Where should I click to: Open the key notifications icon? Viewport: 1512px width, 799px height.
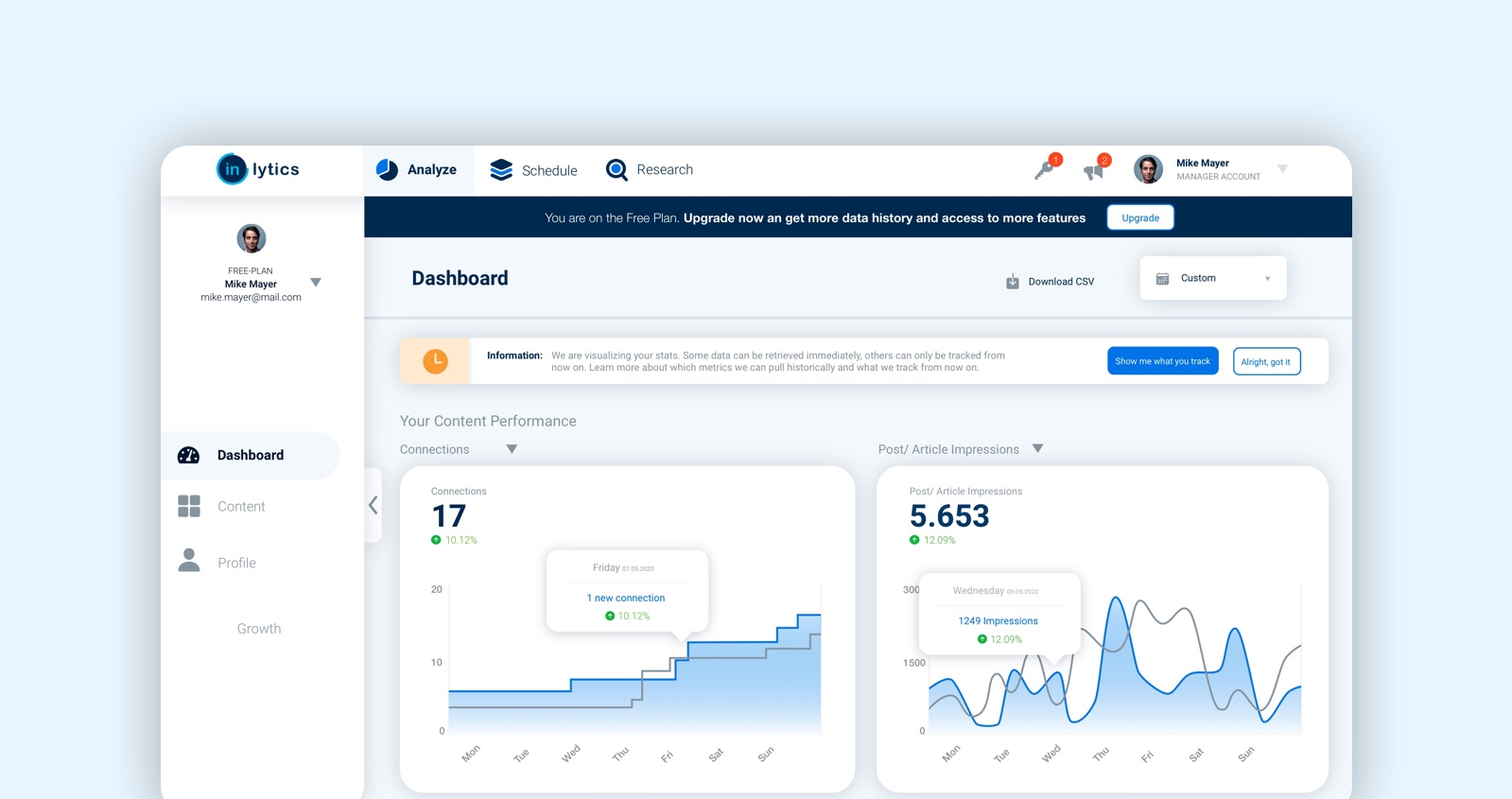coord(1046,168)
